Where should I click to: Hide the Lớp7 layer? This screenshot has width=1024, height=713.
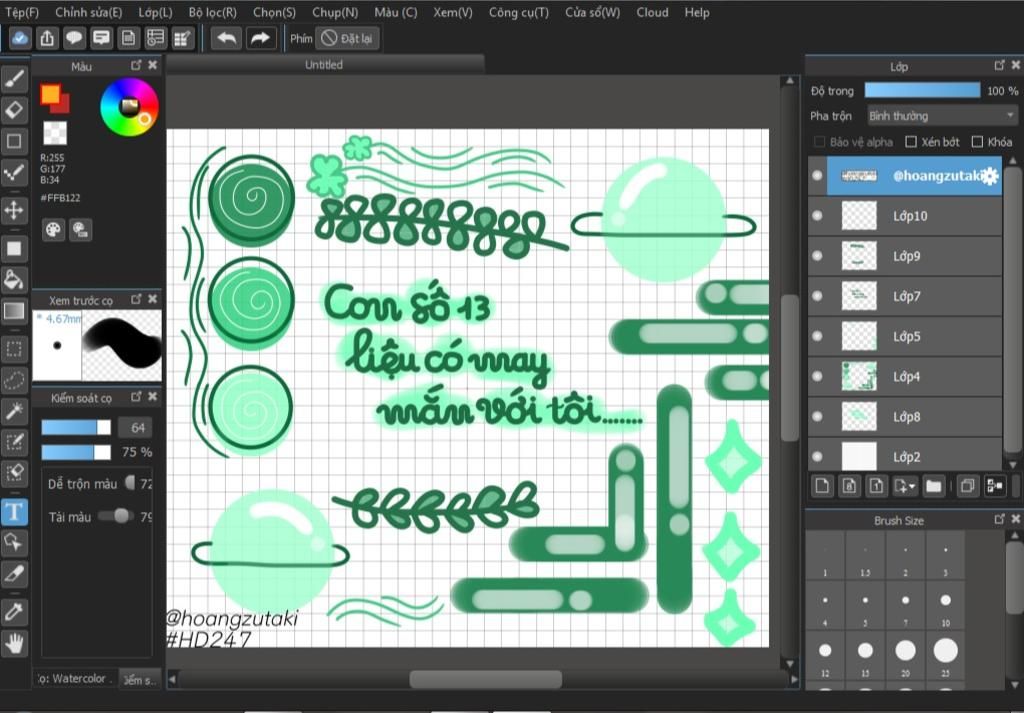pos(817,296)
